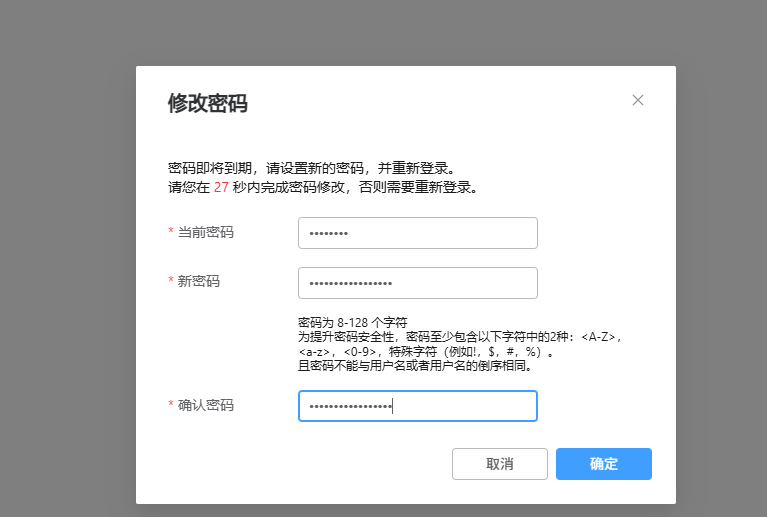
Task: Click the 取消 button
Action: (x=499, y=464)
